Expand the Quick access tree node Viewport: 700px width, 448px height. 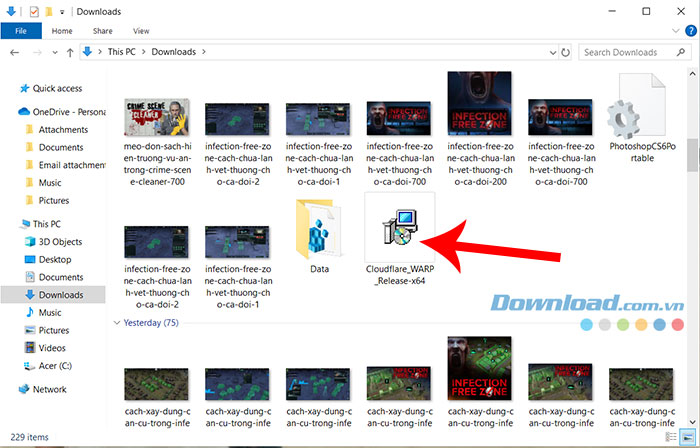click(9, 87)
